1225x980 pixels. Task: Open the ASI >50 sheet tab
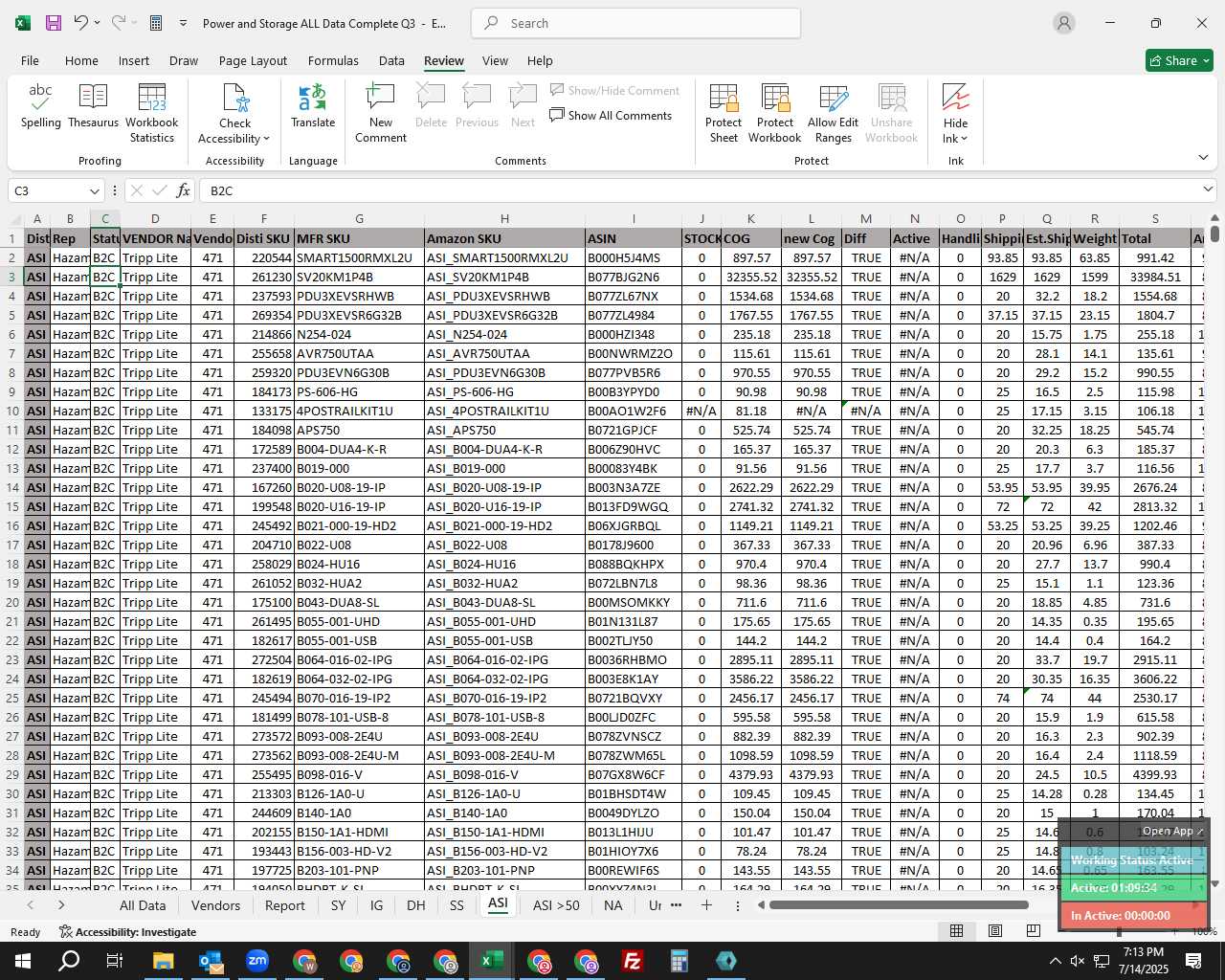pyautogui.click(x=556, y=905)
